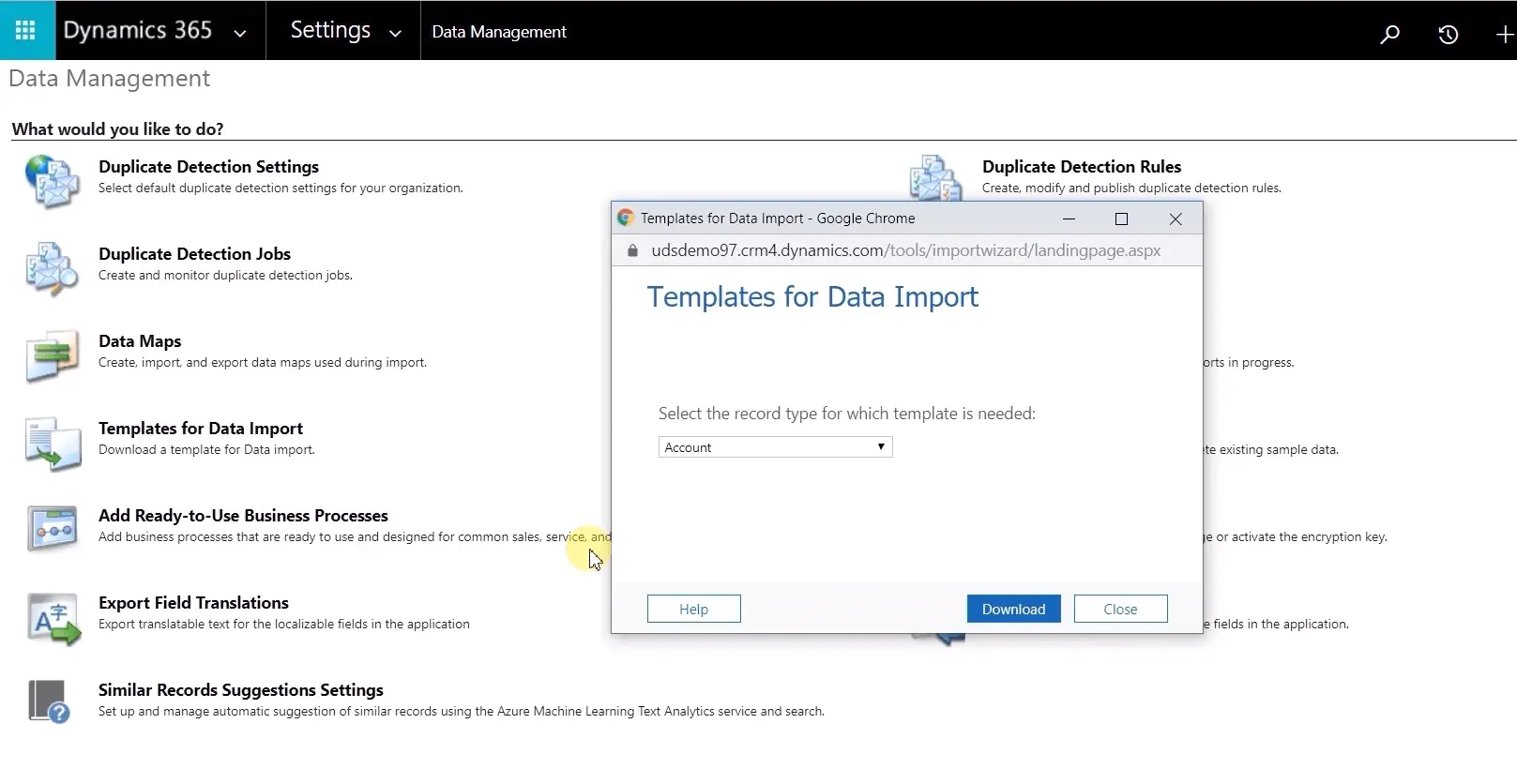The height and width of the screenshot is (784, 1517).
Task: Expand the Settings menu chevron
Action: click(395, 34)
